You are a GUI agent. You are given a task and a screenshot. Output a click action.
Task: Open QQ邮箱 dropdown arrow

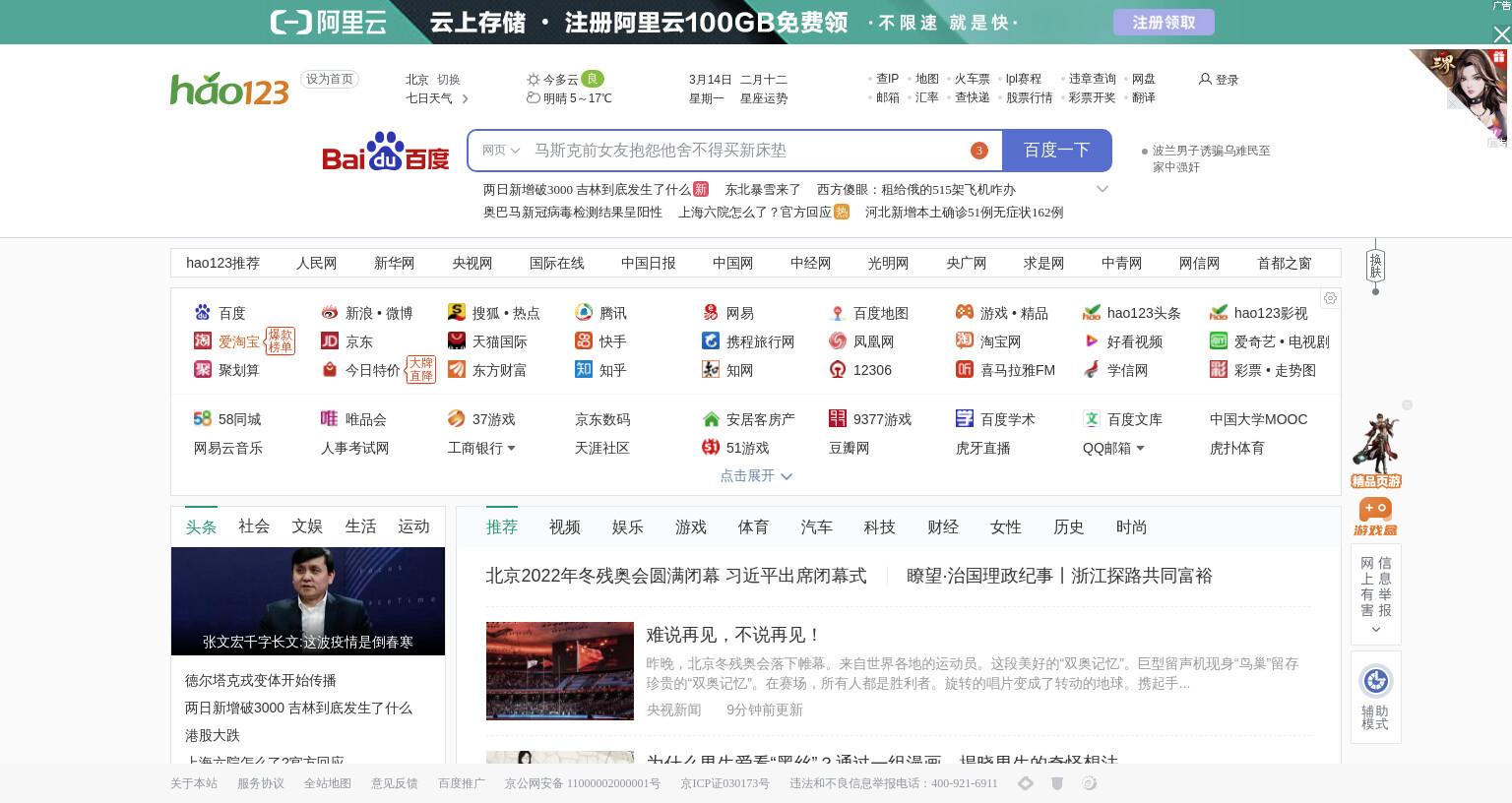(x=1140, y=449)
